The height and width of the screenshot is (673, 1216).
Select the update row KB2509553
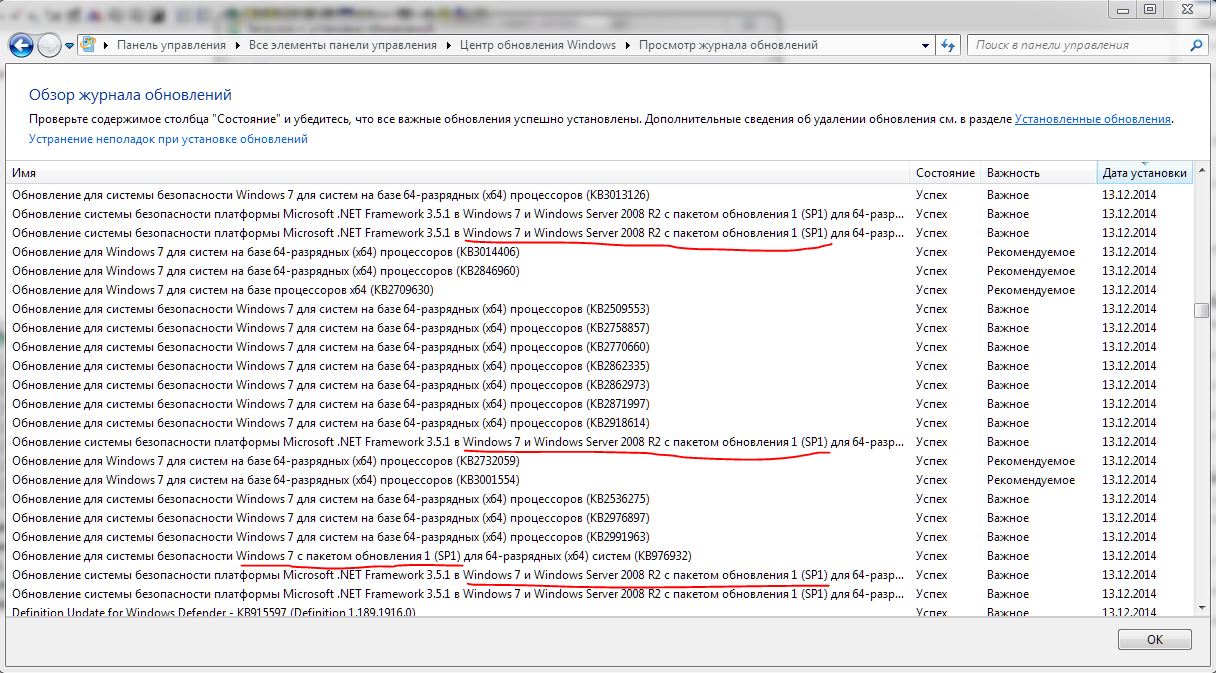(600, 309)
